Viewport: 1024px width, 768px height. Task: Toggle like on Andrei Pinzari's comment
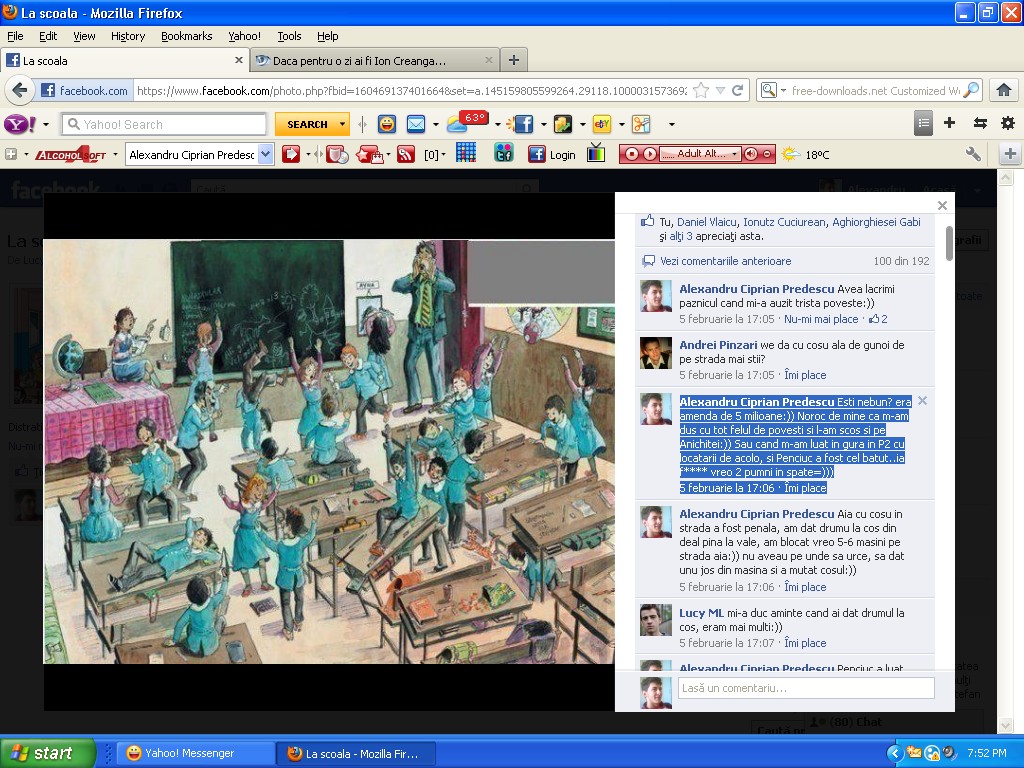(x=805, y=375)
